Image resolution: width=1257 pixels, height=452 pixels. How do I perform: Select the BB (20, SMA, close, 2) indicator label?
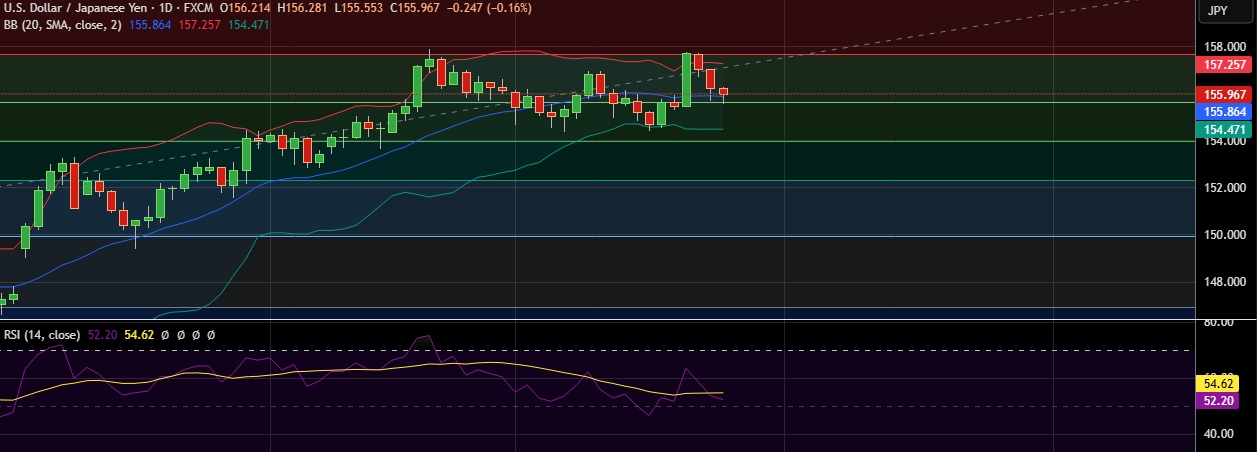pos(64,24)
